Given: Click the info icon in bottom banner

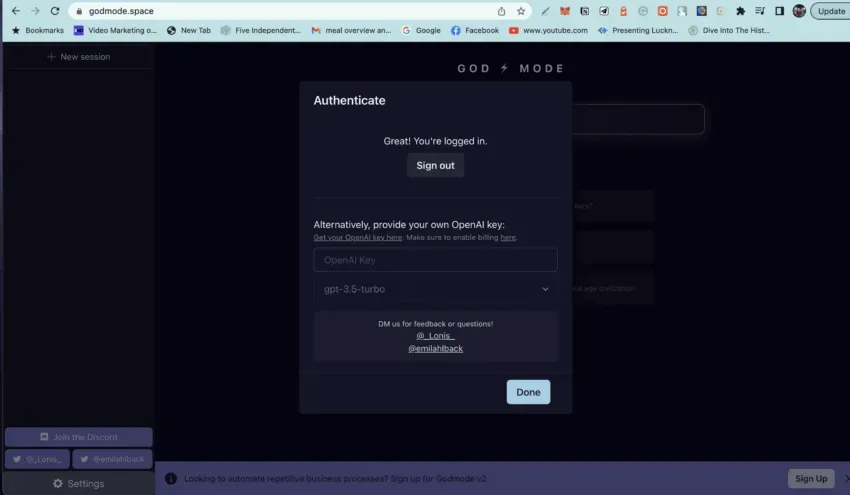Looking at the screenshot, I should pos(171,478).
